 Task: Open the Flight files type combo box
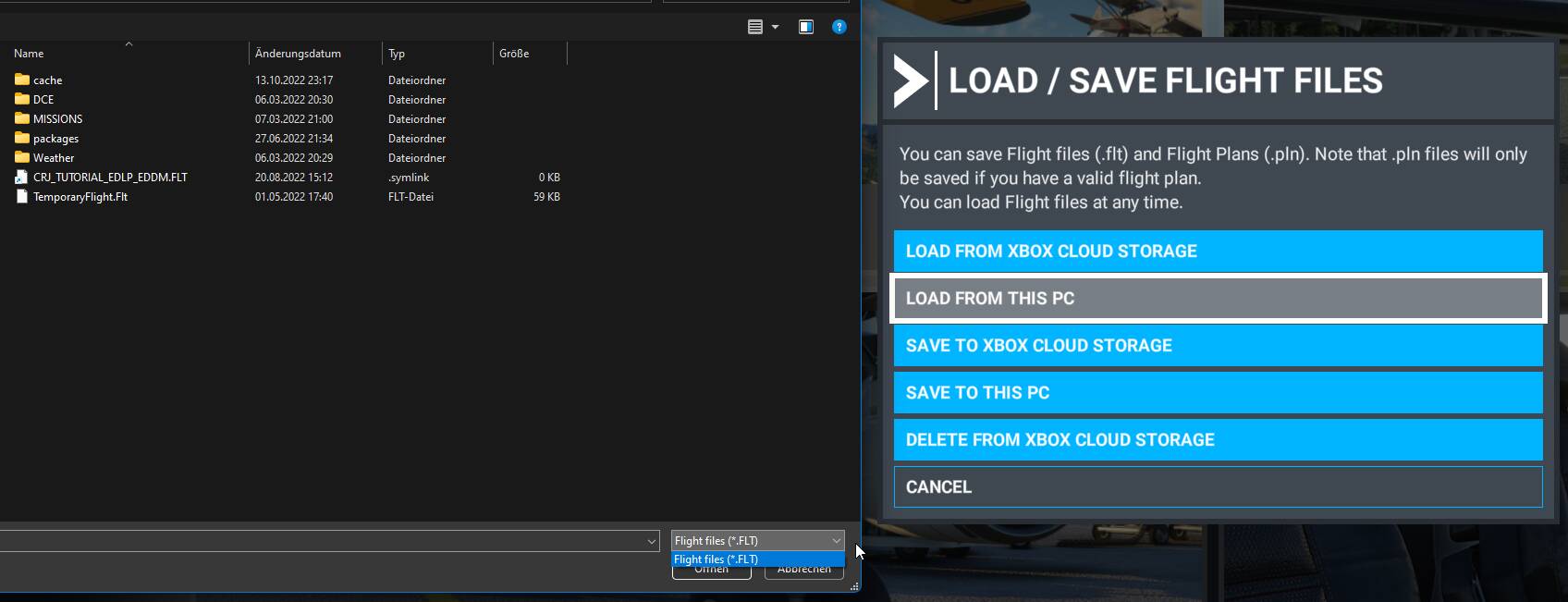coord(757,541)
